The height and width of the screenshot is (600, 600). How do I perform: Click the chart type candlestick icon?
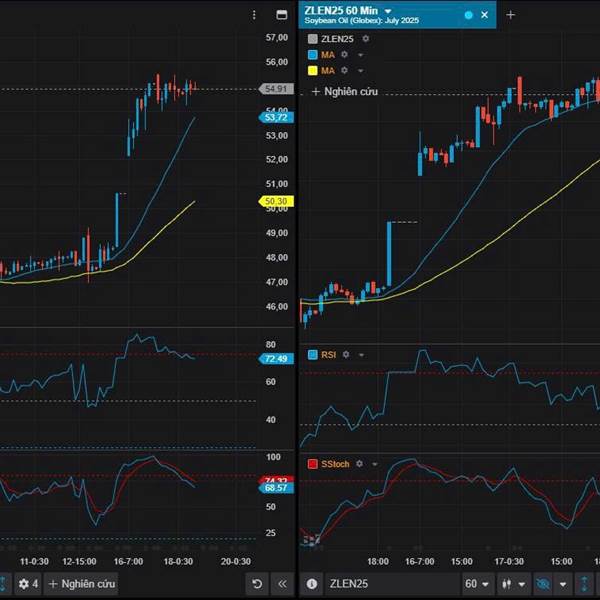pyautogui.click(x=507, y=584)
